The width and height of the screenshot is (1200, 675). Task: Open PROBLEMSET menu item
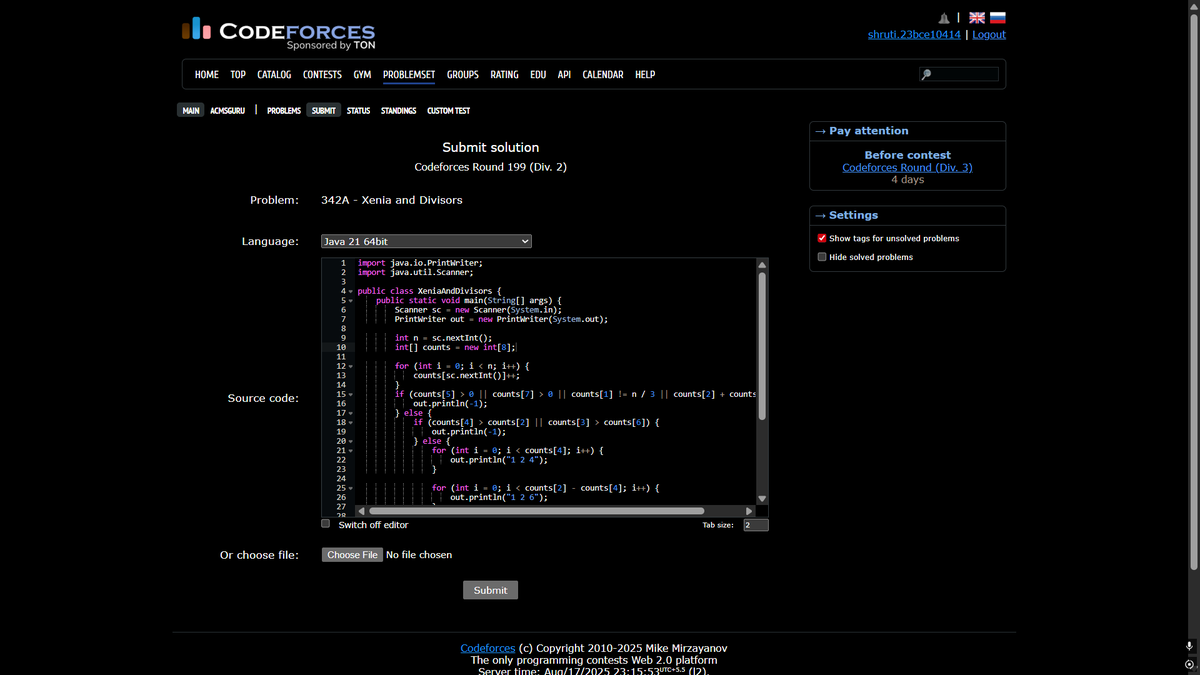[409, 75]
